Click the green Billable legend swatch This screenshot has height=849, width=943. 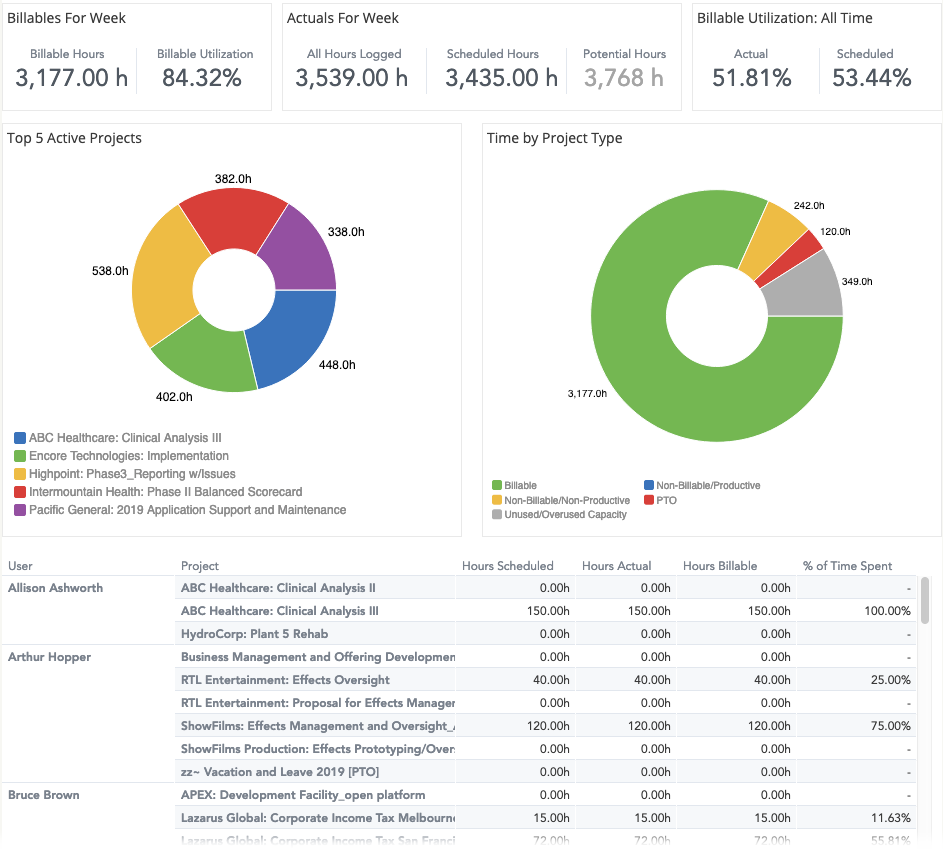[497, 485]
